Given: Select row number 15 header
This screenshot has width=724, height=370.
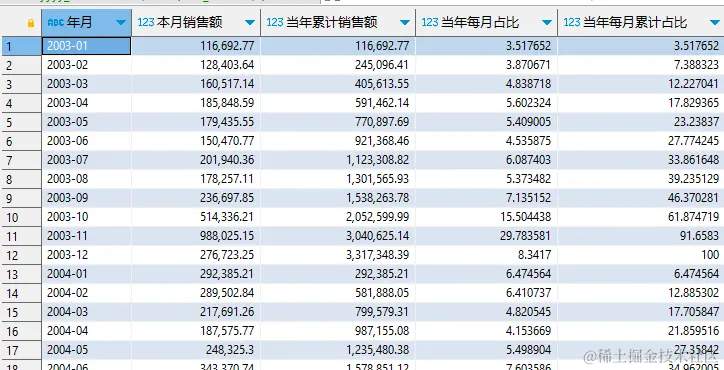Looking at the screenshot, I should pos(21,312).
